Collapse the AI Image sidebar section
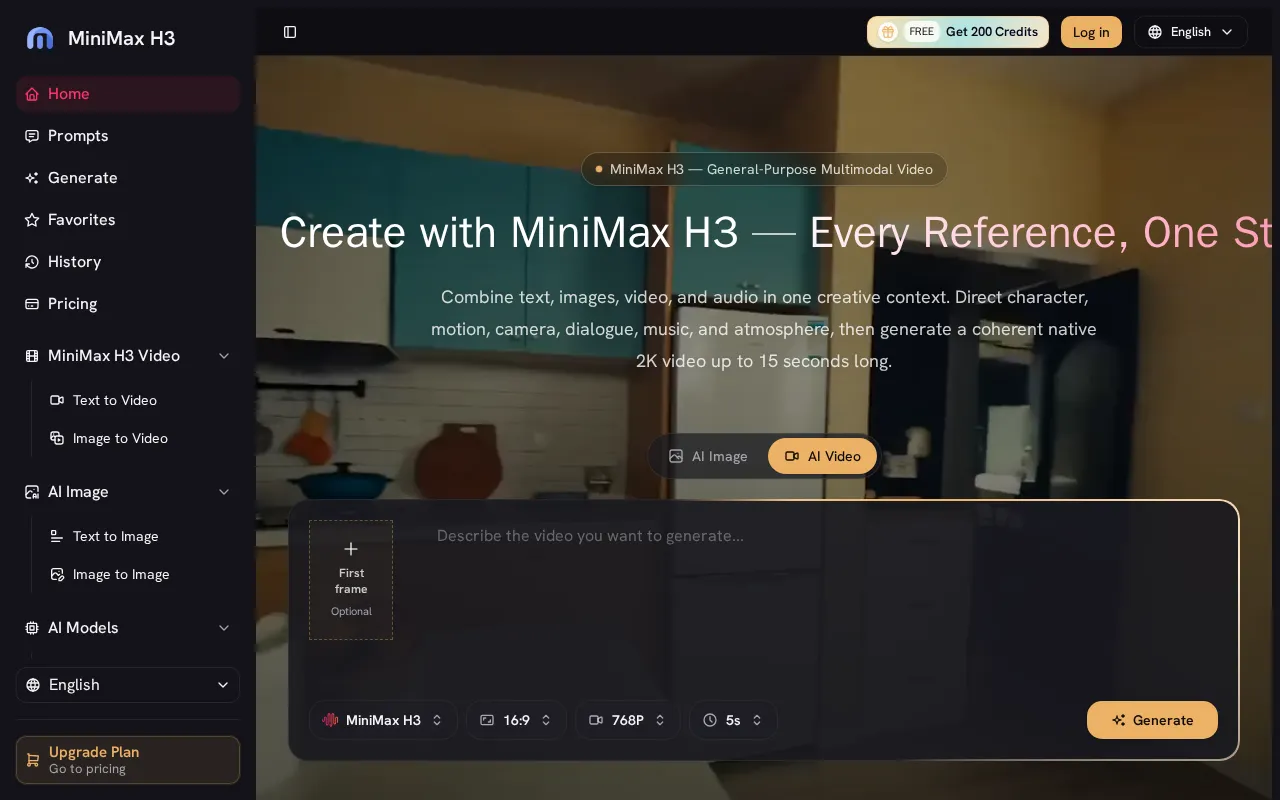This screenshot has height=800, width=1280. pyautogui.click(x=224, y=492)
